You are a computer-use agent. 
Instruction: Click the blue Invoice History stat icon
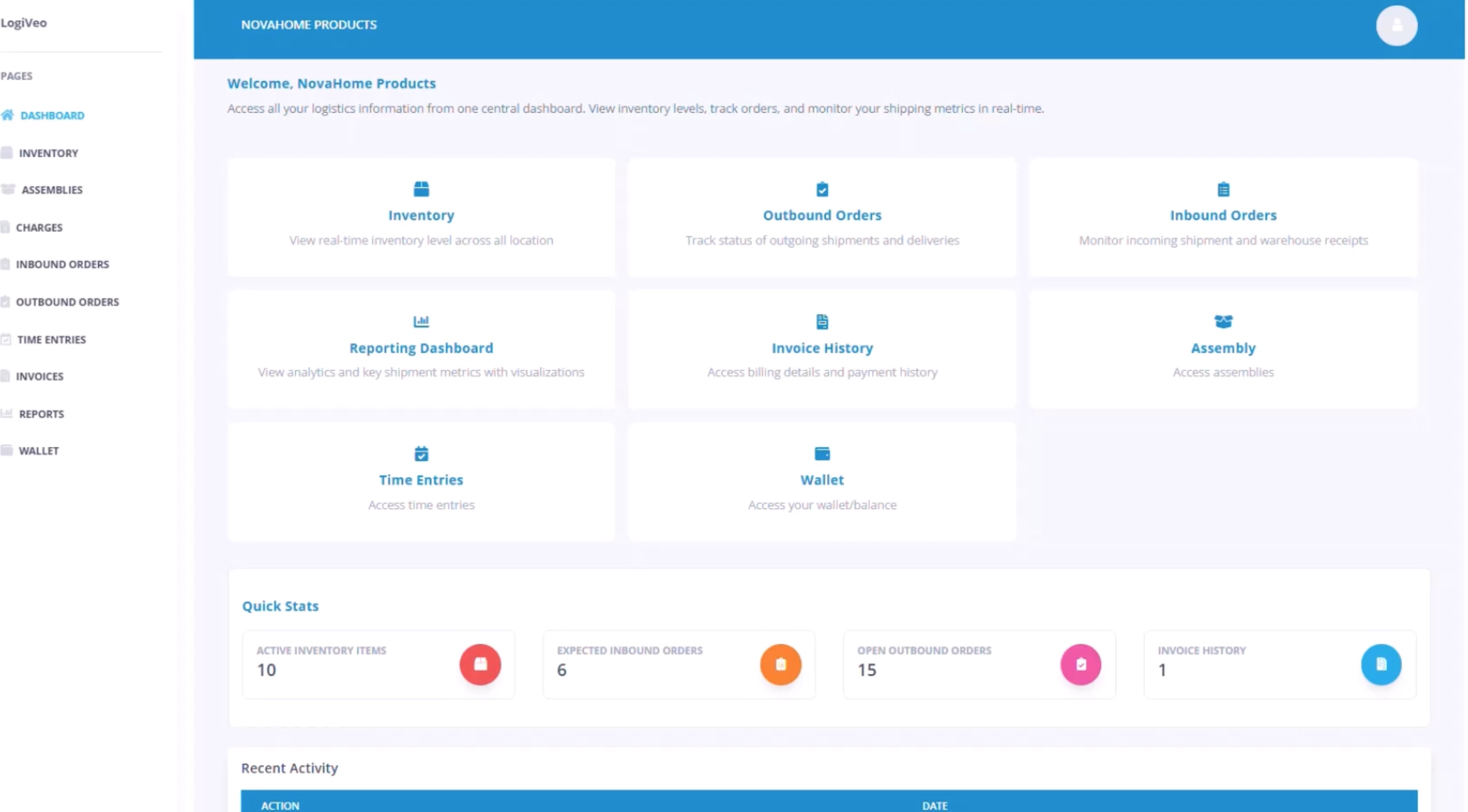[1380, 664]
